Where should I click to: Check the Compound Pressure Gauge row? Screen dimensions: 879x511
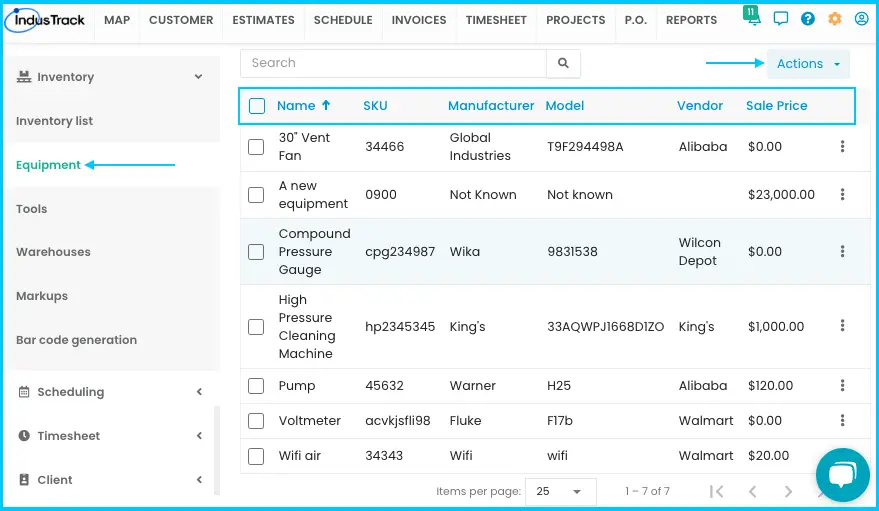256,252
